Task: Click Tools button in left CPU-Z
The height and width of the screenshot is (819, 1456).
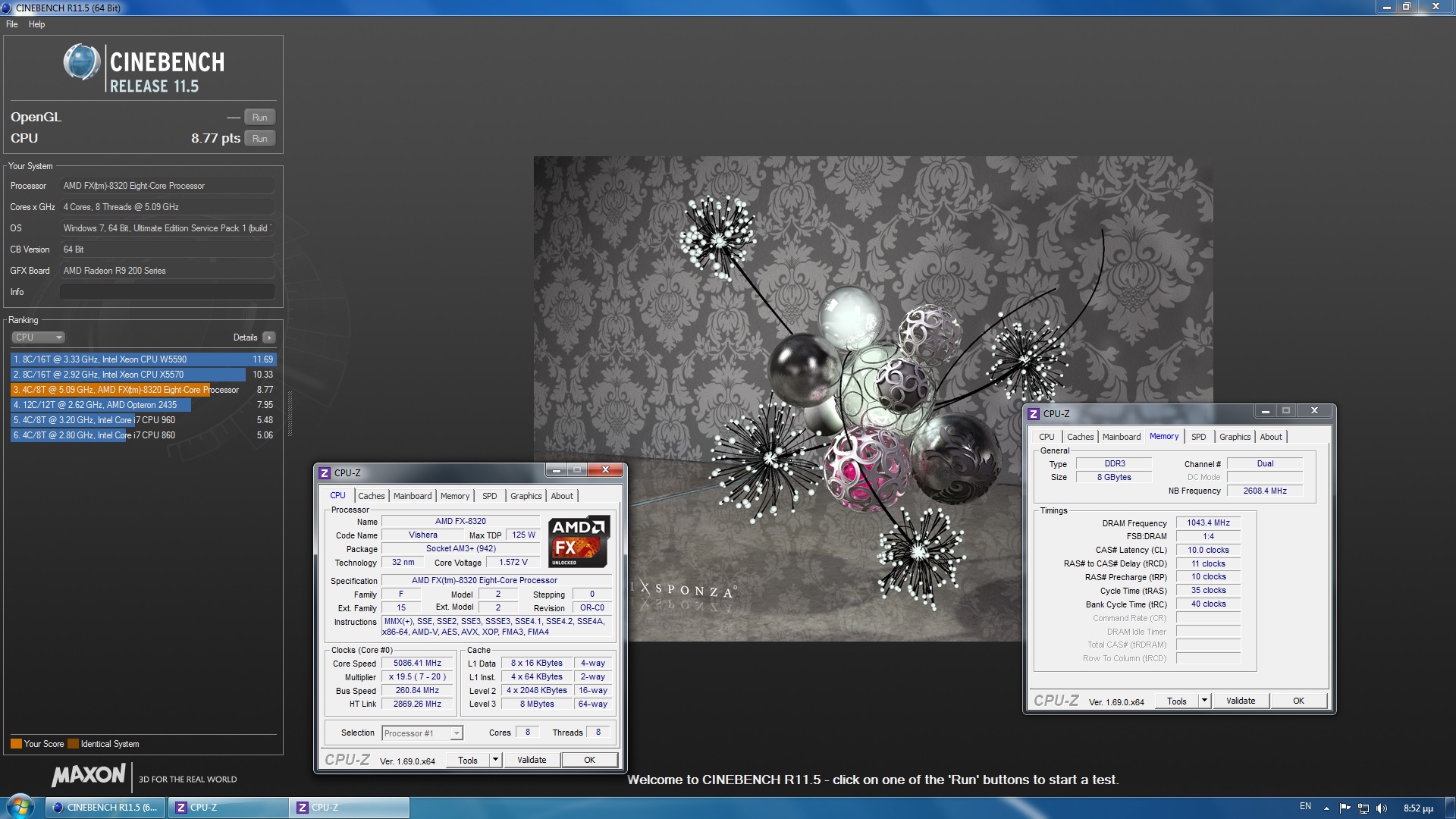Action: (x=468, y=761)
